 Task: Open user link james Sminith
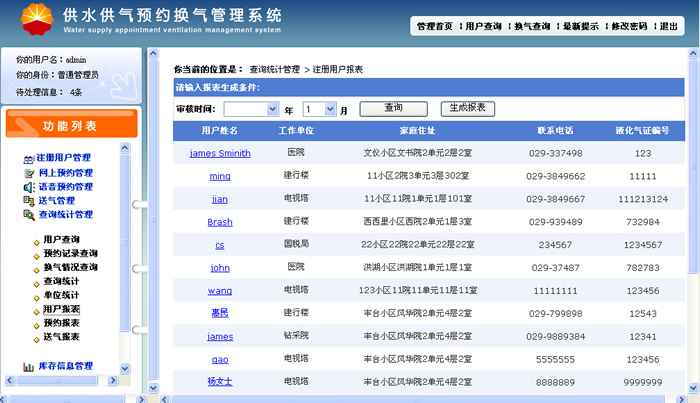220,153
